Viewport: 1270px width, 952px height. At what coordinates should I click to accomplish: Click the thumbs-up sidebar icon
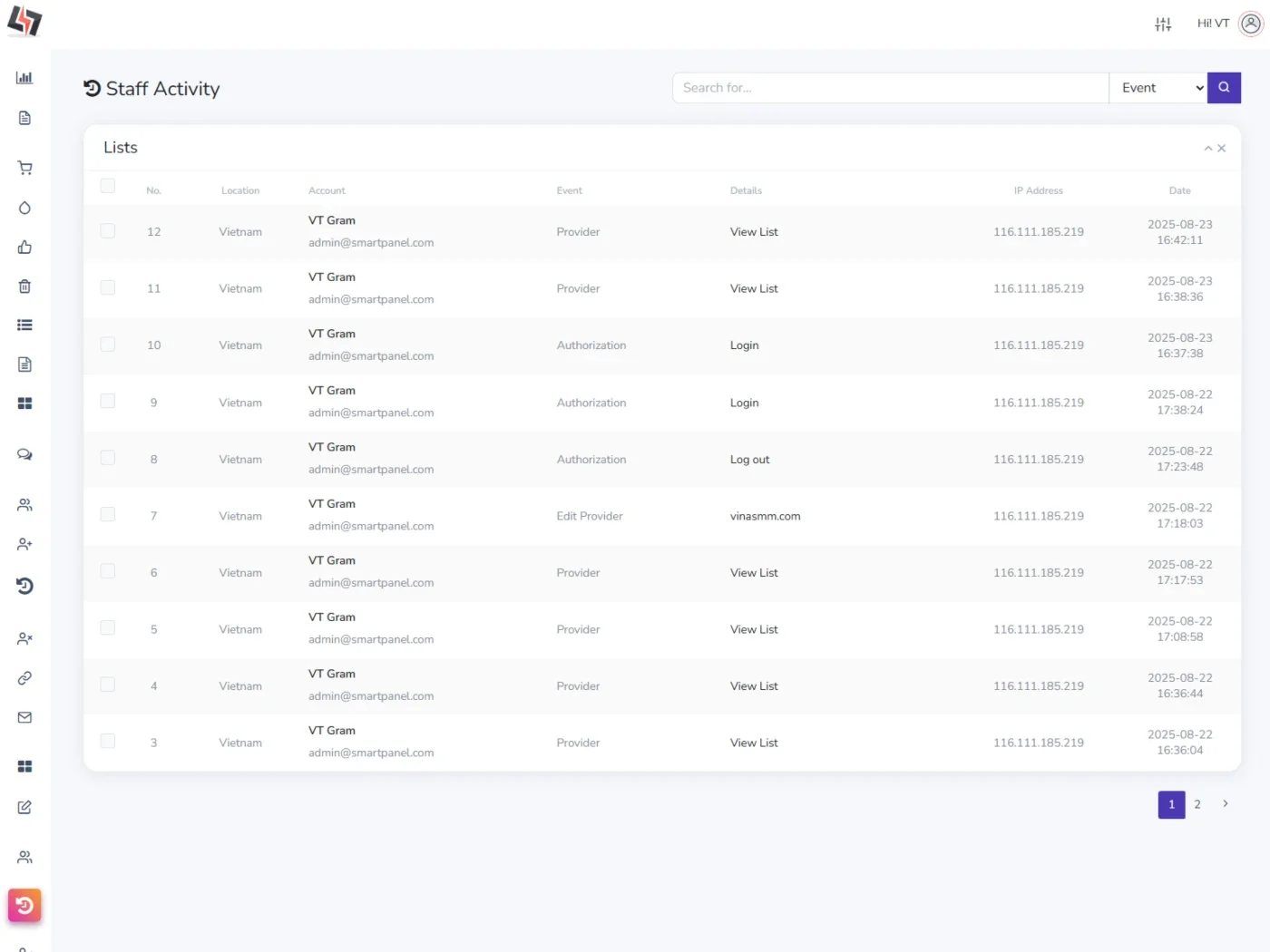24,248
